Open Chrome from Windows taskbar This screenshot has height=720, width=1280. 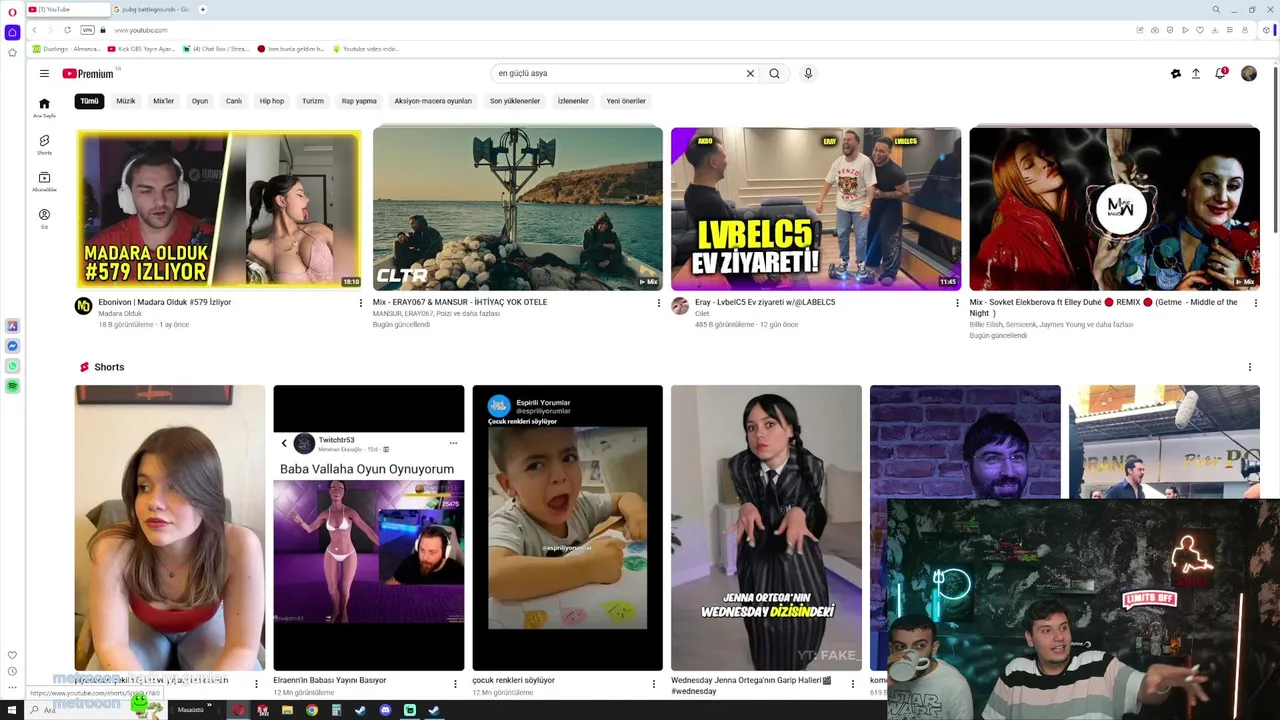click(x=312, y=710)
